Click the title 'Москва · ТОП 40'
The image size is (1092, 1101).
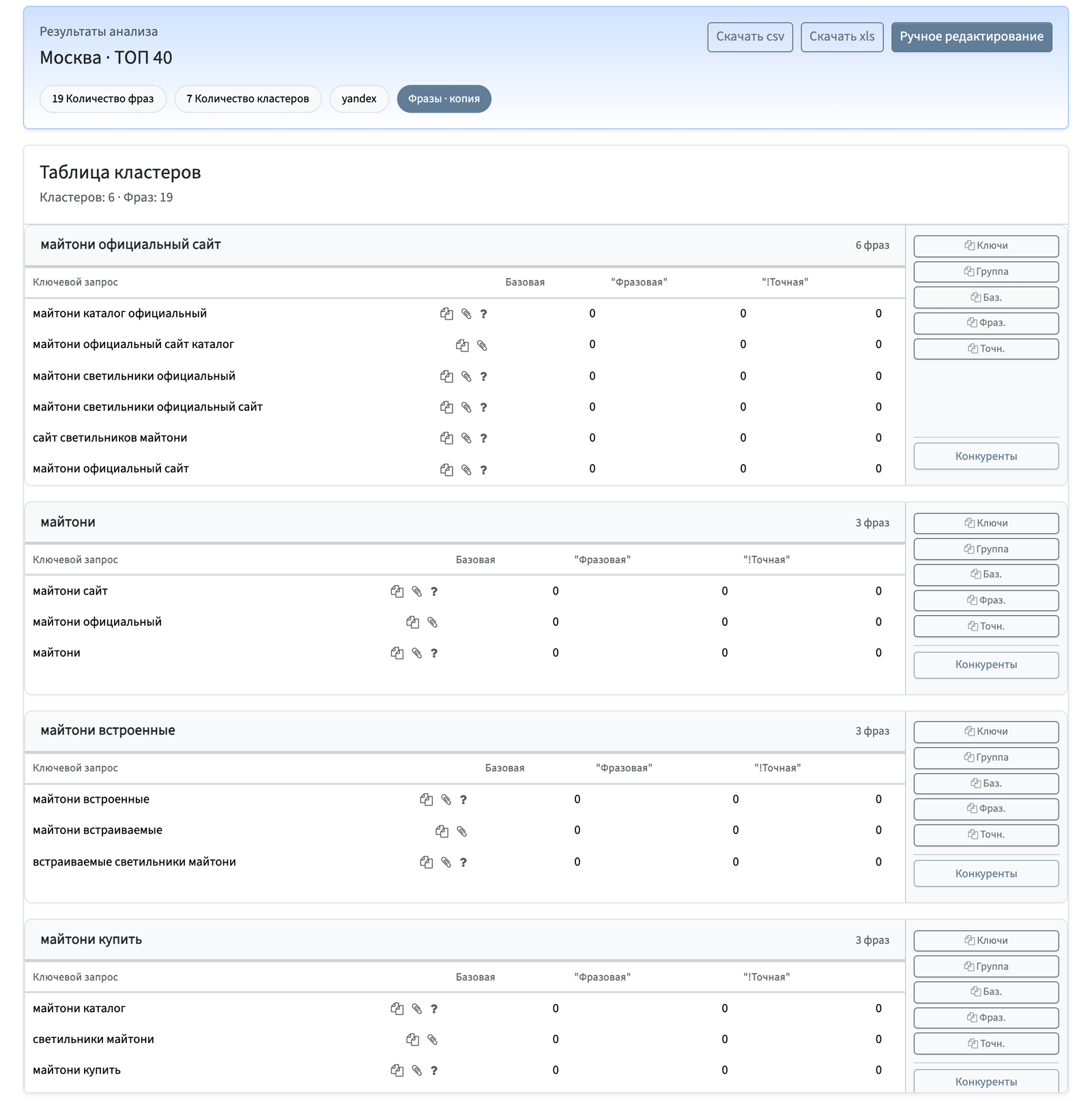click(106, 58)
